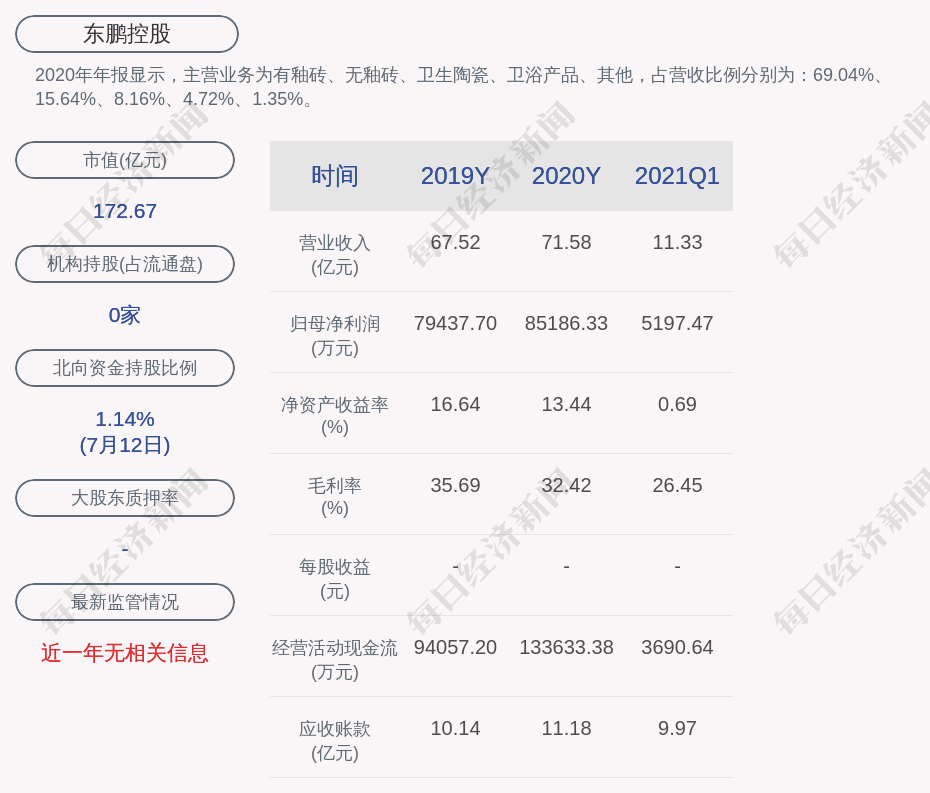This screenshot has height=793, width=930.
Task: Select the 1.14% northbound holding value
Action: pos(125,419)
